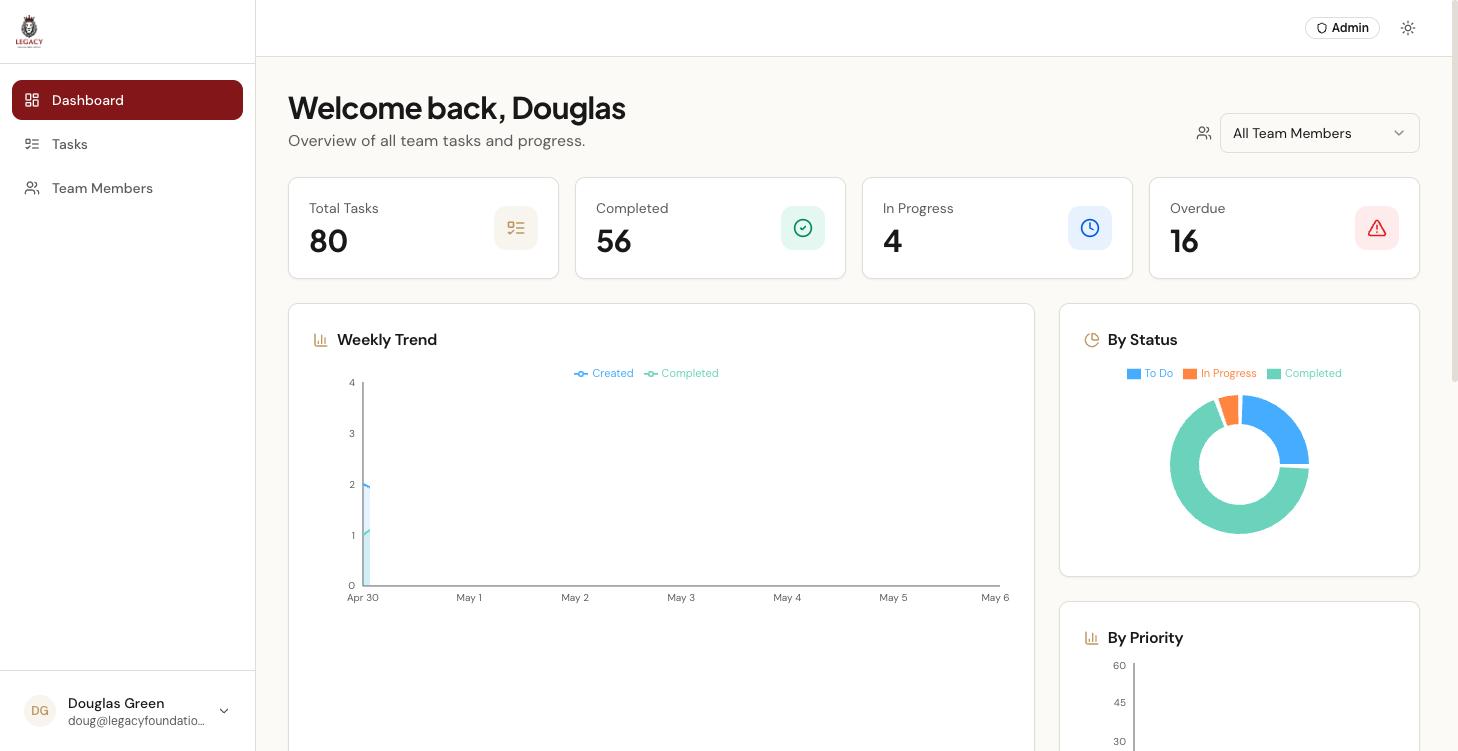Click the By Priority bar chart icon
Image resolution: width=1458 pixels, height=751 pixels.
(1092, 638)
